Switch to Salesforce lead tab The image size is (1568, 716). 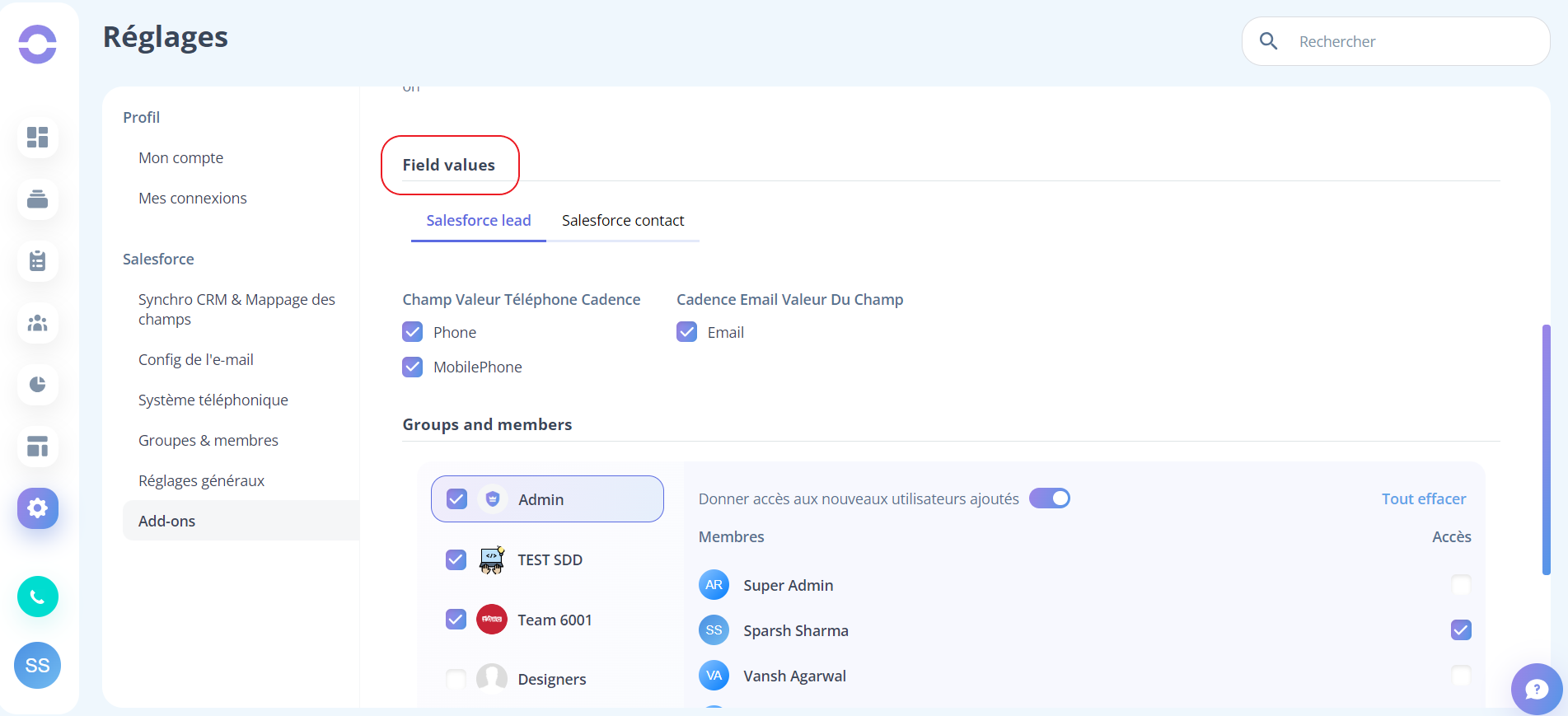(x=479, y=221)
